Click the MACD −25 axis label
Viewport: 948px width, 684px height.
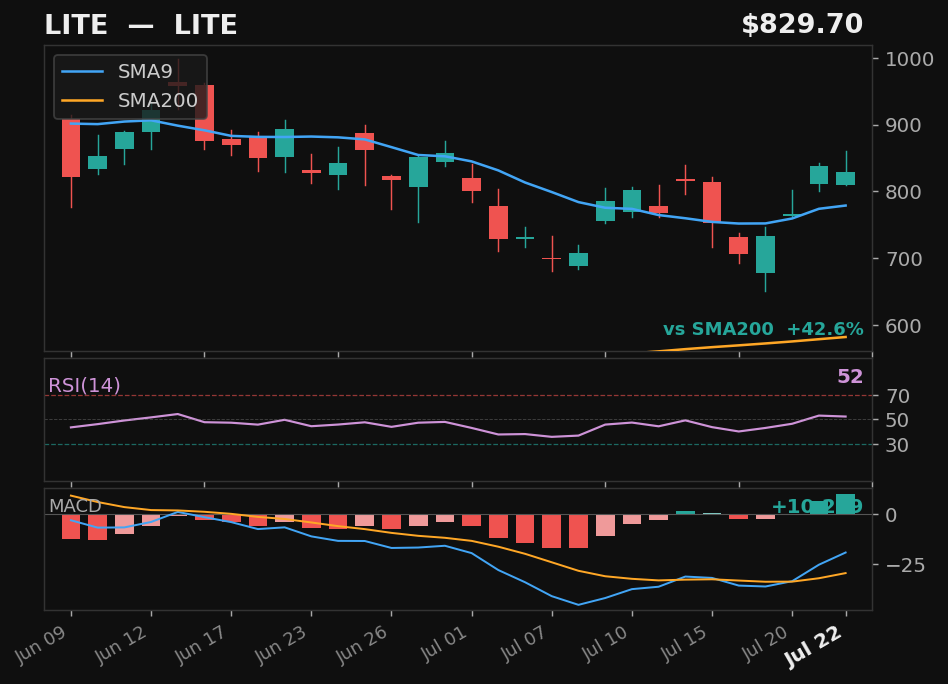[905, 565]
